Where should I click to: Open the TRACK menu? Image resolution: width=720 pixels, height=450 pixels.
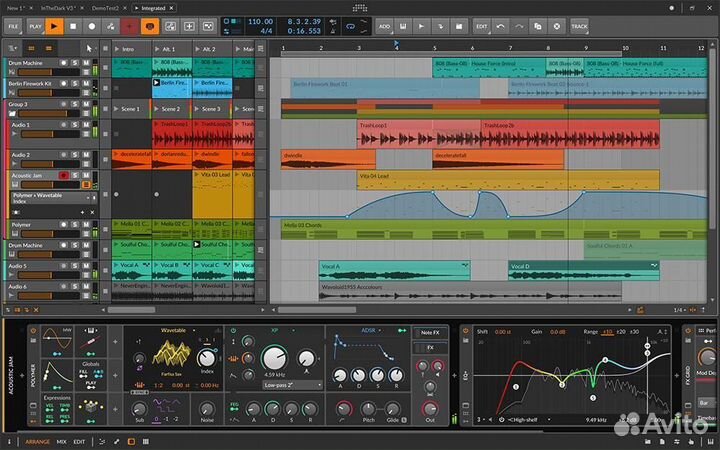579,26
